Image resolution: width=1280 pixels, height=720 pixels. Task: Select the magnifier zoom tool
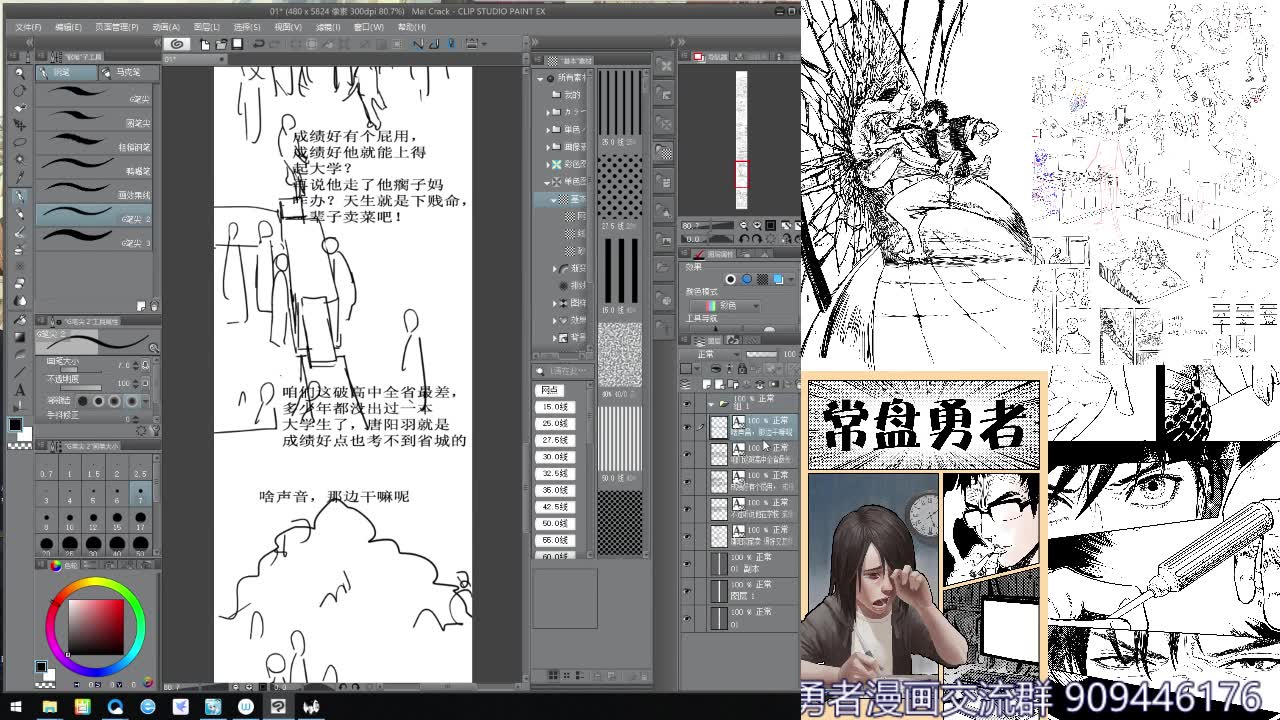pyautogui.click(x=19, y=74)
